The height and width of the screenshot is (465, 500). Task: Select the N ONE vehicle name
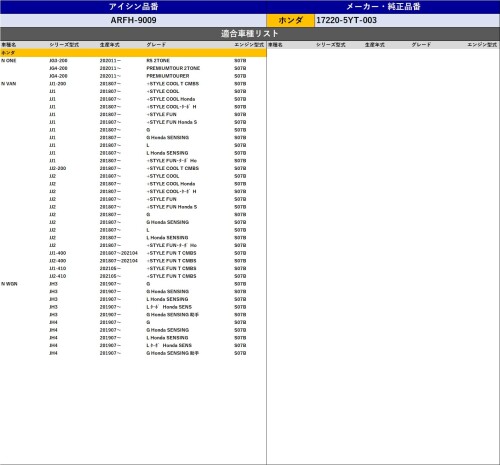point(9,61)
